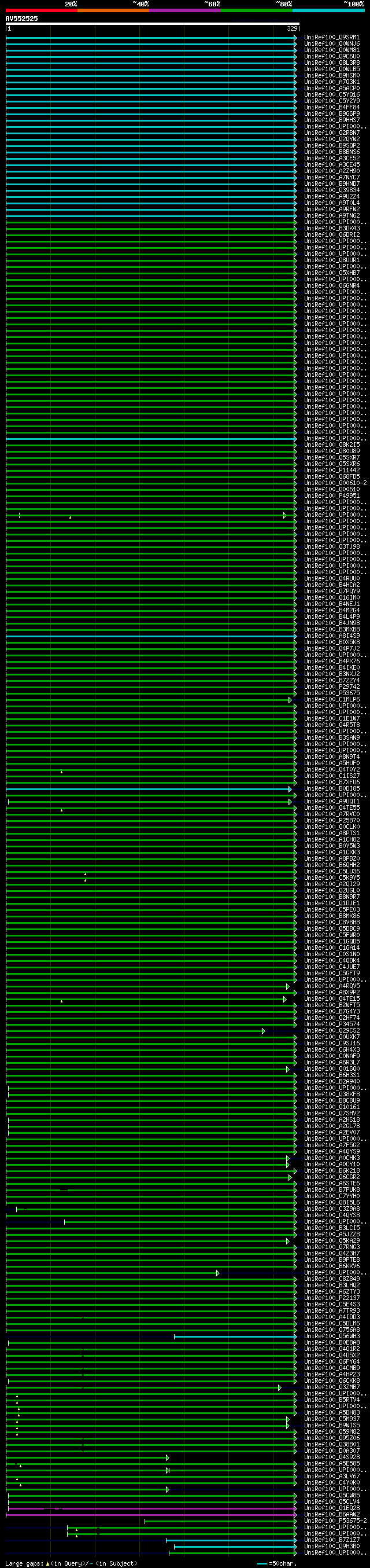Select the label UniRef100_Q3TJ98
370x1568 pixels.
click(x=332, y=546)
